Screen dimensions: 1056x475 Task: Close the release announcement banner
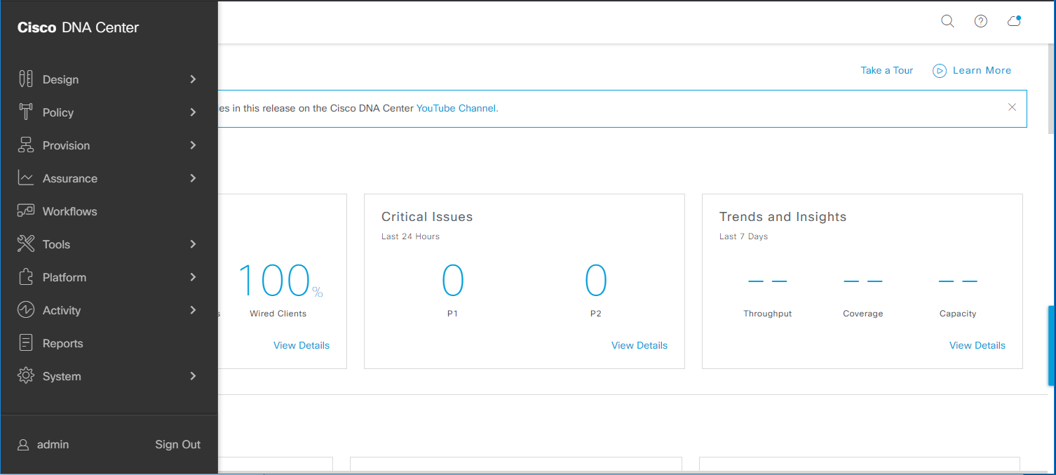[x=1012, y=107]
